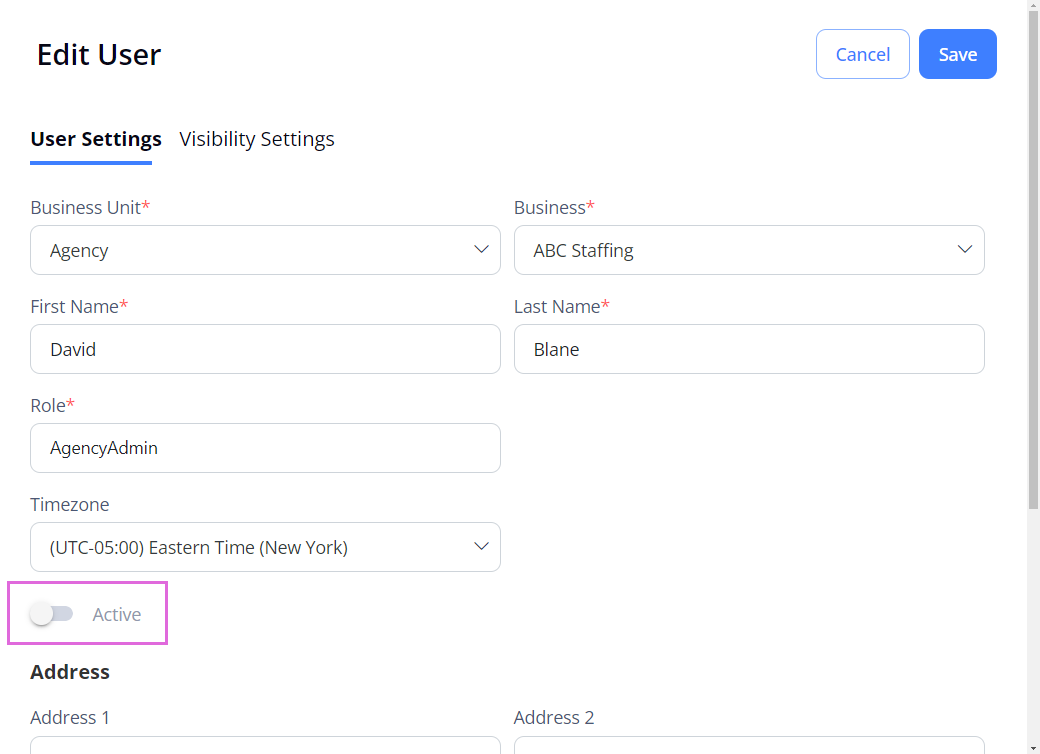
Task: Click the Role field showing AgencyAdmin
Action: 265,448
